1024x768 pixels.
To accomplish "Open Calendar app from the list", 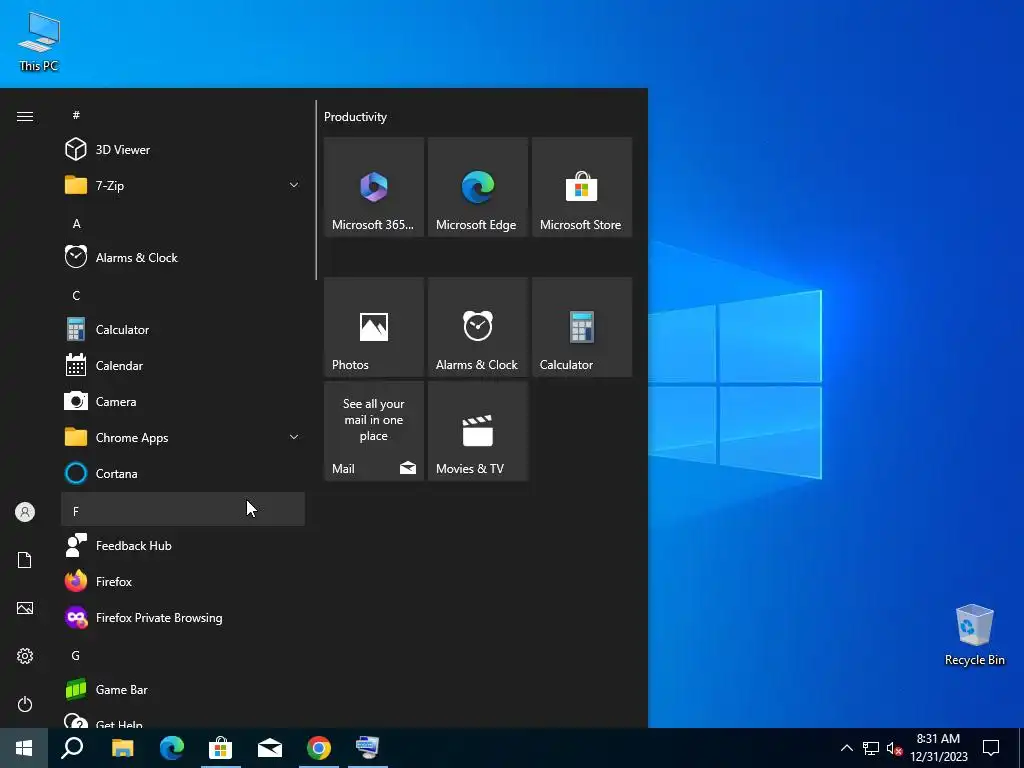I will click(183, 365).
